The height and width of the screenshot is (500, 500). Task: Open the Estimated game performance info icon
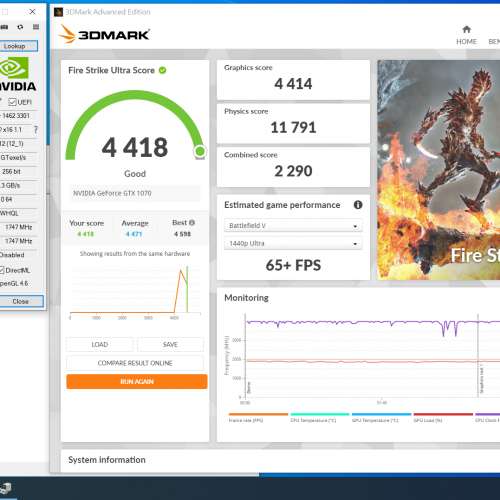[358, 205]
